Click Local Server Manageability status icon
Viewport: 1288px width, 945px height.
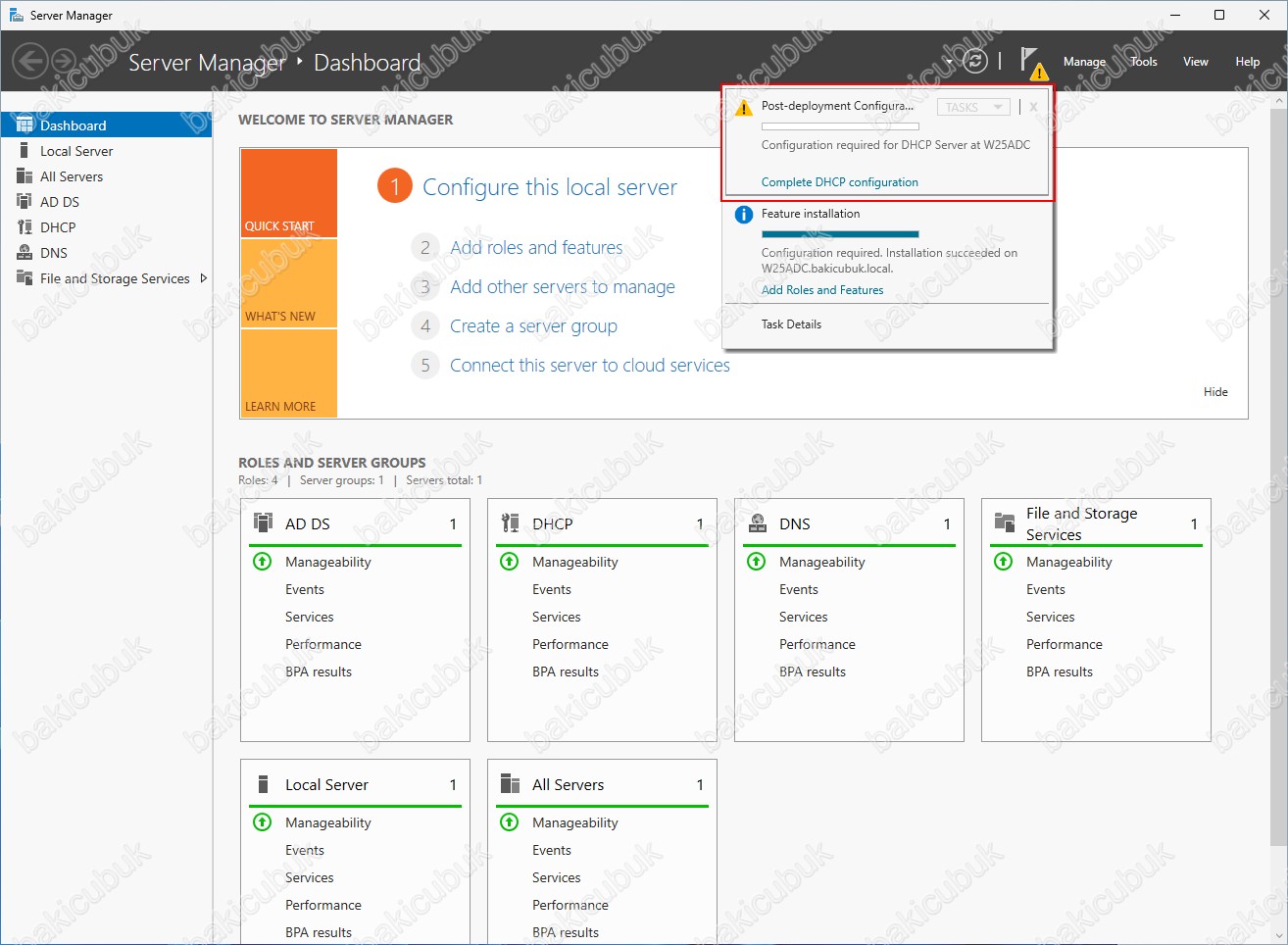pos(263,822)
